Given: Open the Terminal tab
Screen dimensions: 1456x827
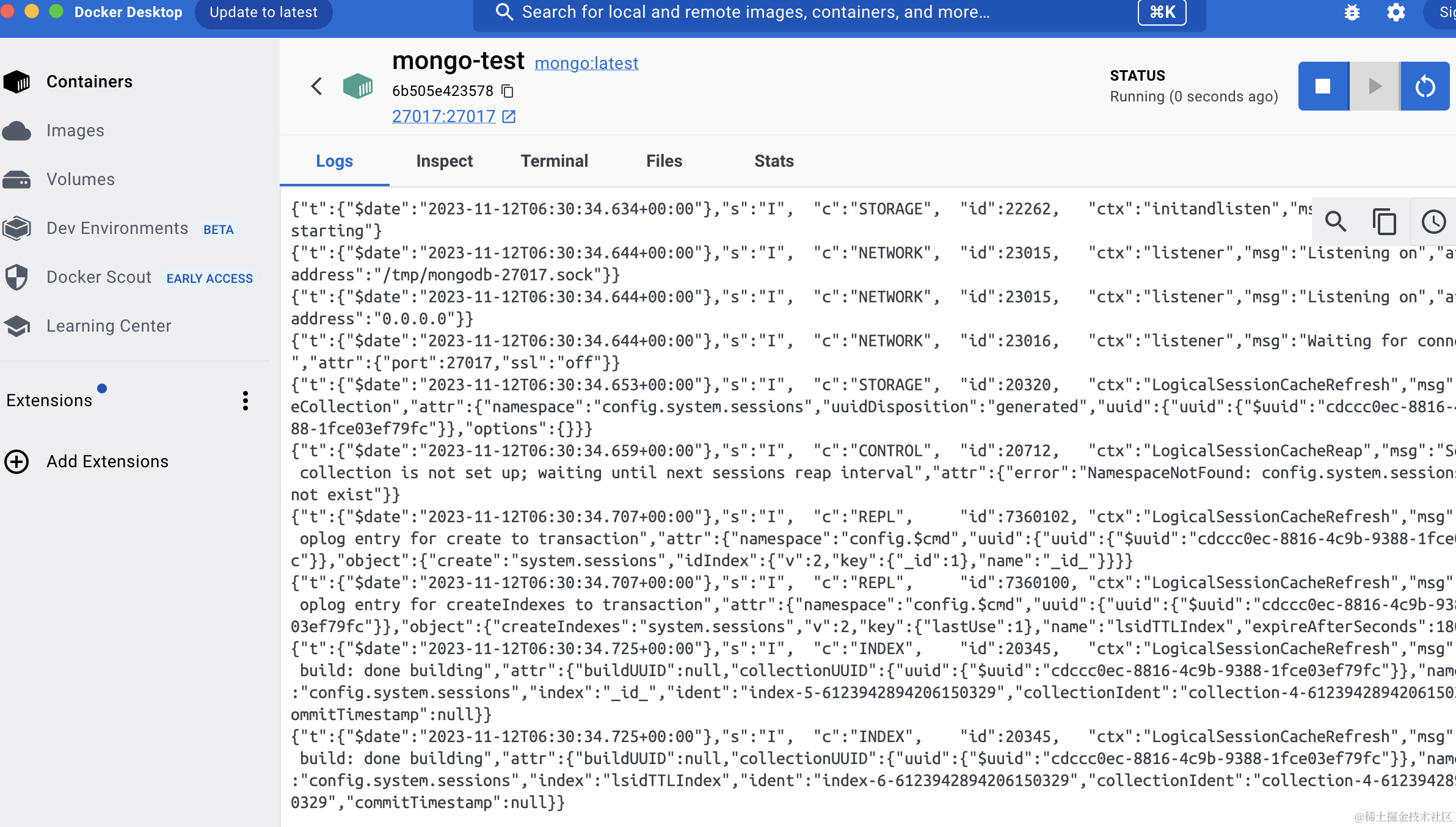Looking at the screenshot, I should click(554, 161).
